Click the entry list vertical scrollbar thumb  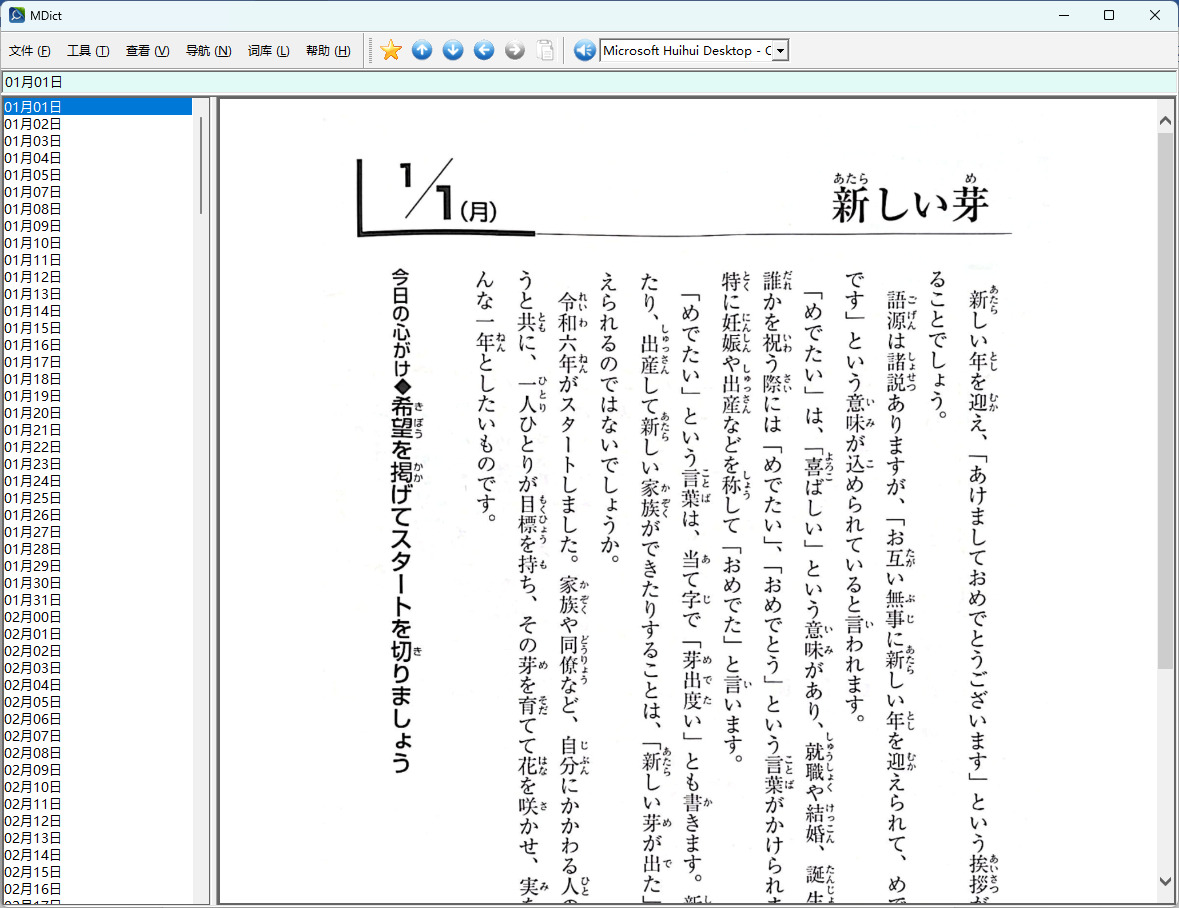(201, 165)
